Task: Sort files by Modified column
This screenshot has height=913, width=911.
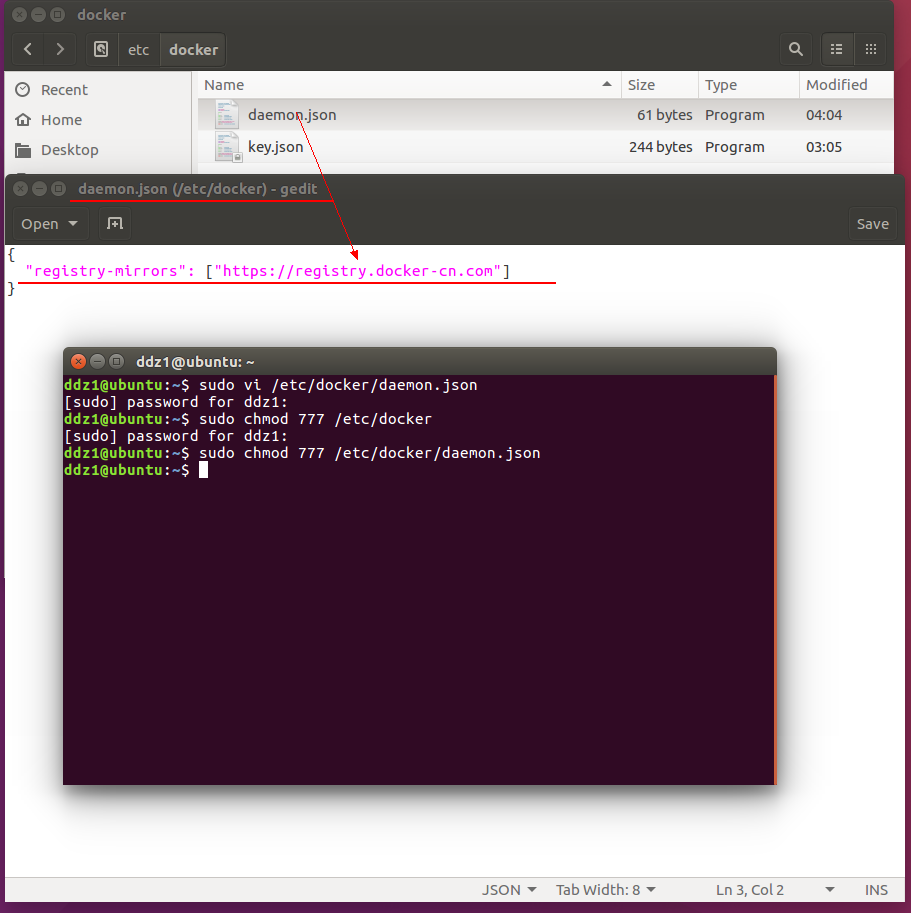Action: click(846, 85)
